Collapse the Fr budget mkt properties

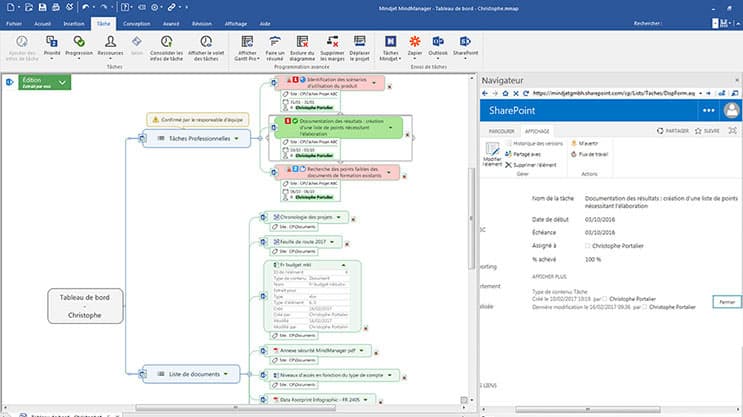tap(344, 265)
